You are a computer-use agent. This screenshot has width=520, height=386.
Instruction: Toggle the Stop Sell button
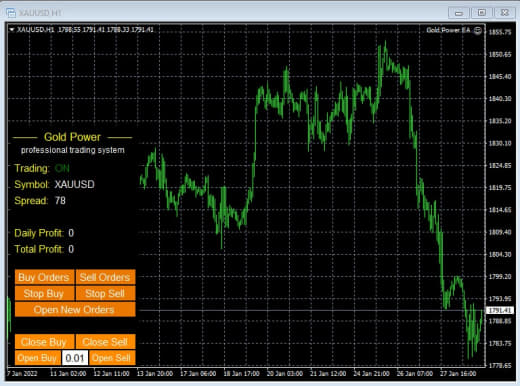click(105, 293)
